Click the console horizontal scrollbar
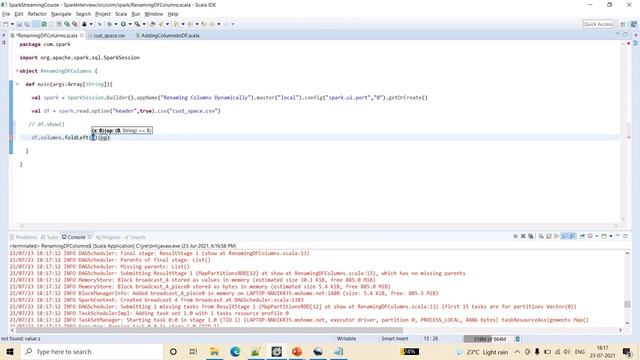This screenshot has width=640, height=360. click(x=316, y=330)
